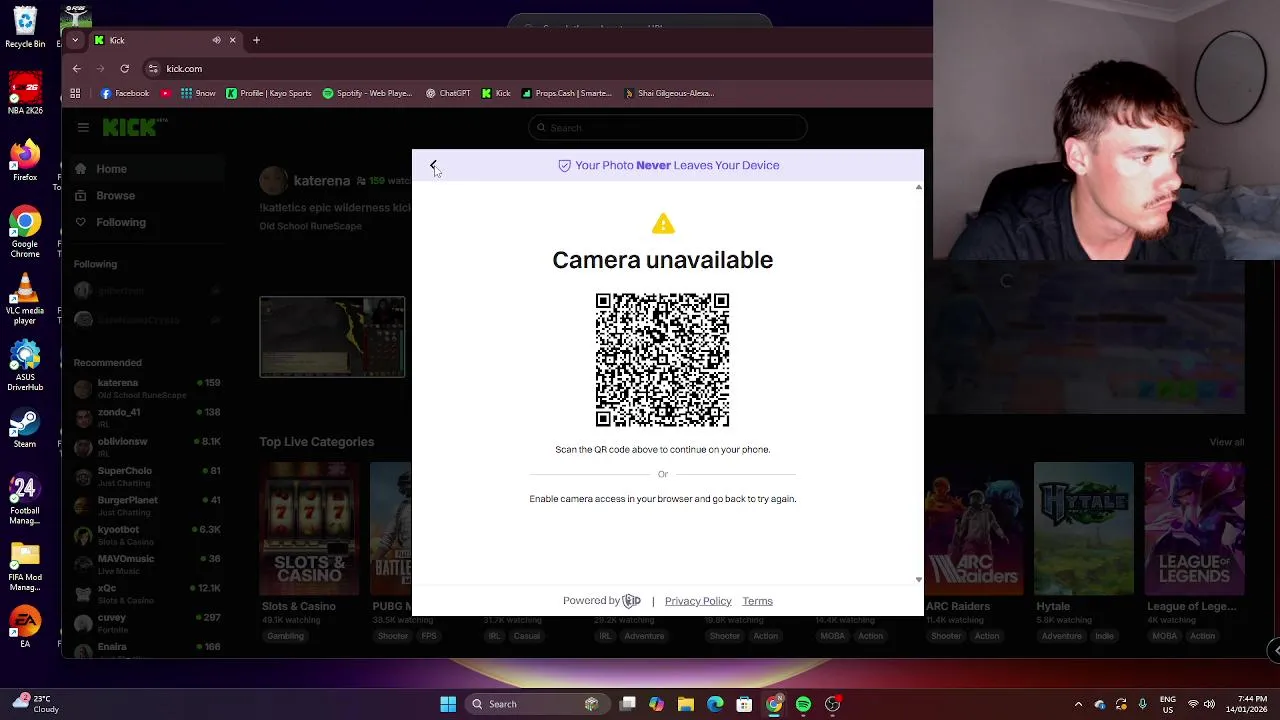Open the Facebook bookmark

(125, 93)
